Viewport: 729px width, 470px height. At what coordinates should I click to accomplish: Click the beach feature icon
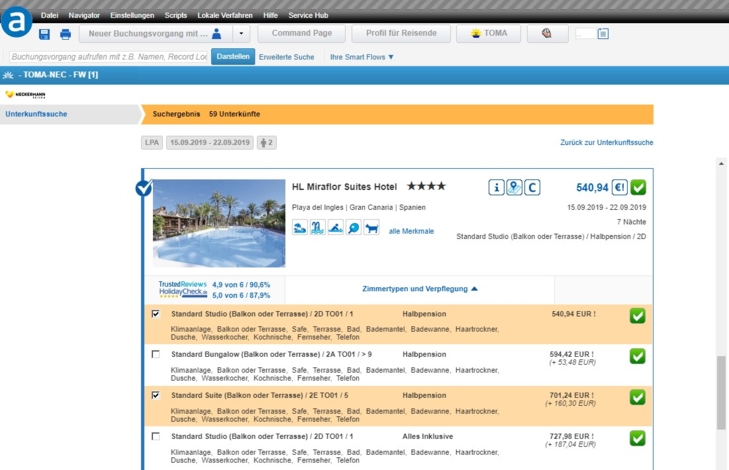click(300, 228)
